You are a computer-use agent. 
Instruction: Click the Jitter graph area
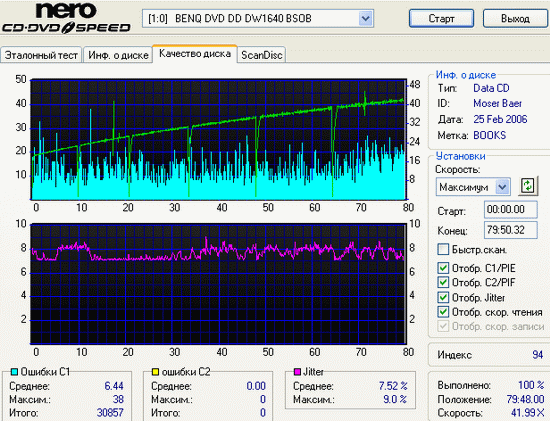click(x=218, y=284)
